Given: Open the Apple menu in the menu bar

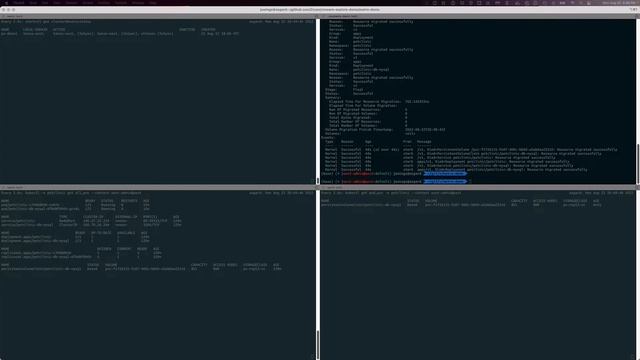Looking at the screenshot, I should coord(6,2).
